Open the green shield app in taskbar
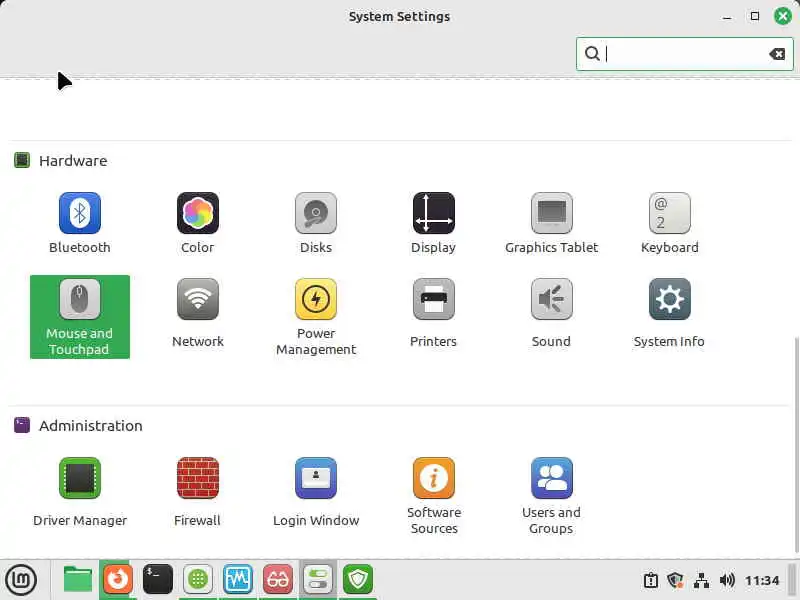The image size is (800, 600). pos(358,580)
